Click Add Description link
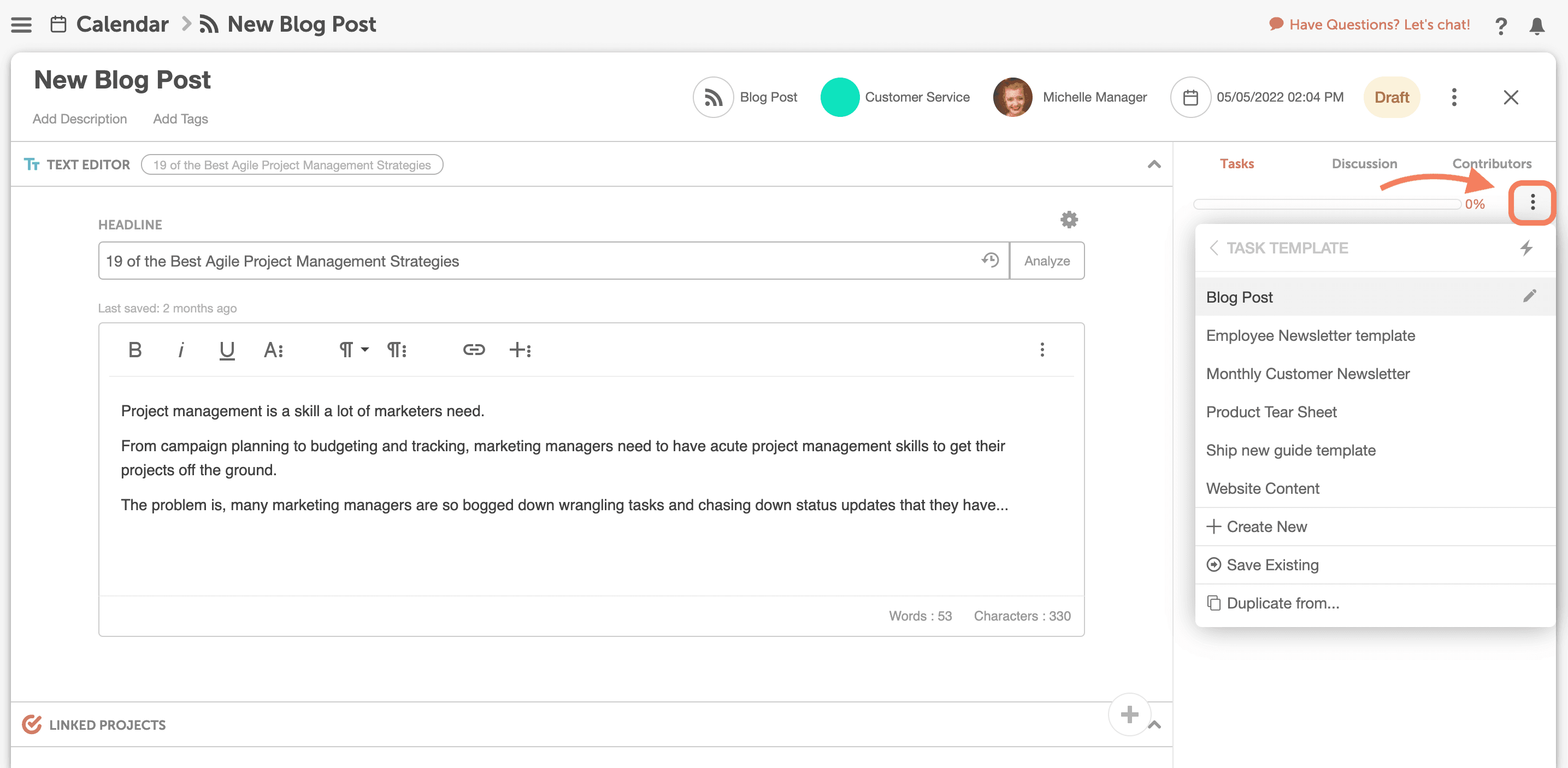 coord(80,119)
